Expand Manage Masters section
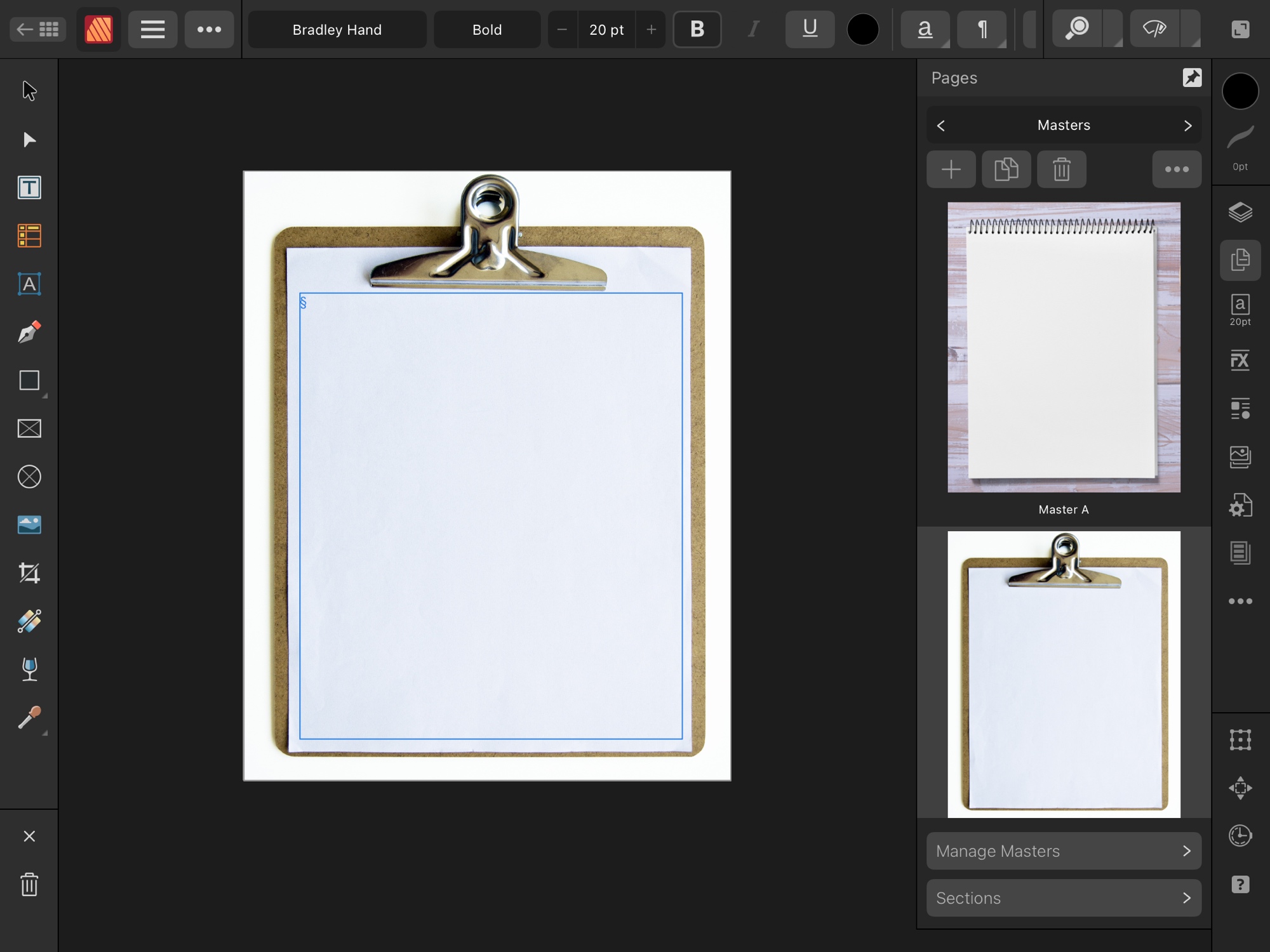The image size is (1270, 952). tap(1064, 851)
